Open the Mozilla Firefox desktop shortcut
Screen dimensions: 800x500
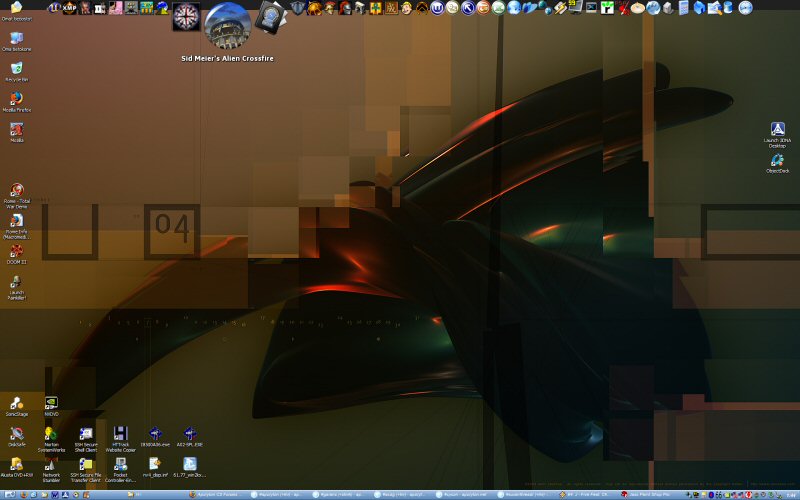(16, 99)
